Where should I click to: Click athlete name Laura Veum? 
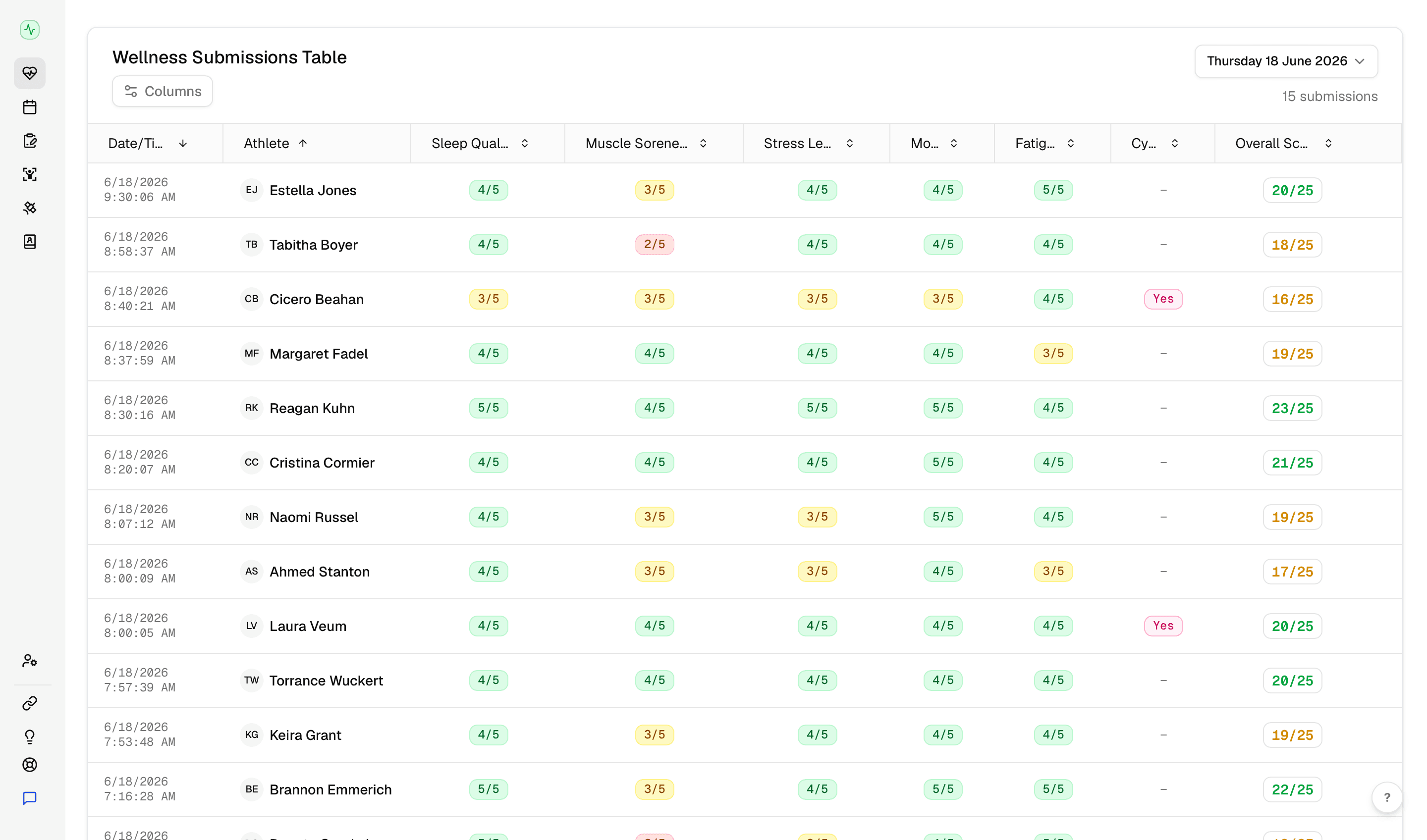[308, 626]
